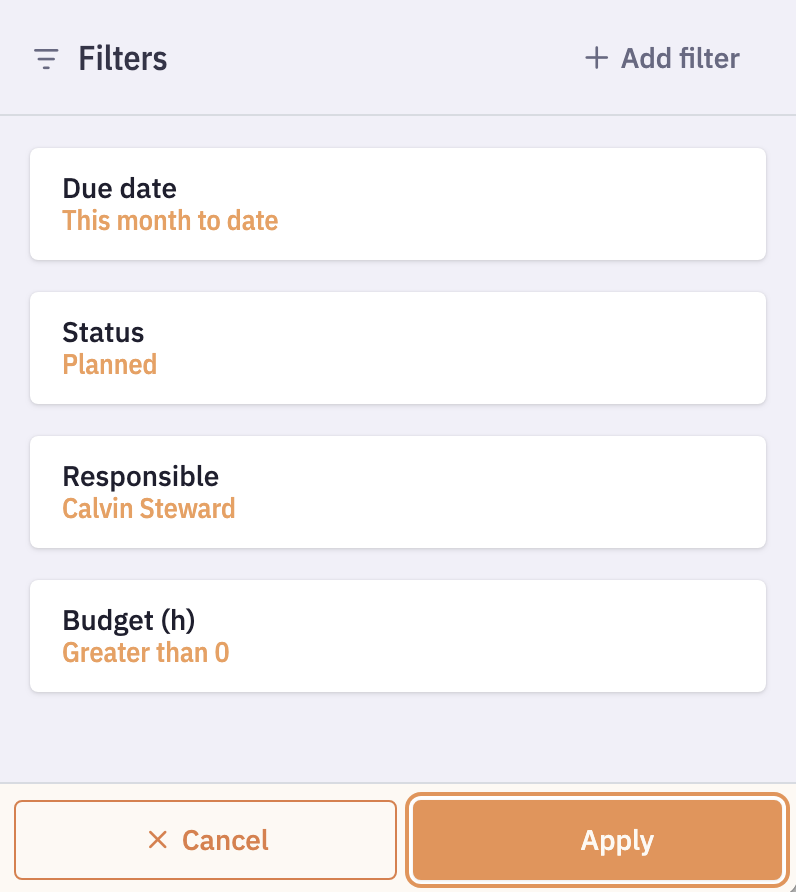Screen dimensions: 796x892
Task: Edit the 'Greater than 0' budget condition
Action: [146, 653]
